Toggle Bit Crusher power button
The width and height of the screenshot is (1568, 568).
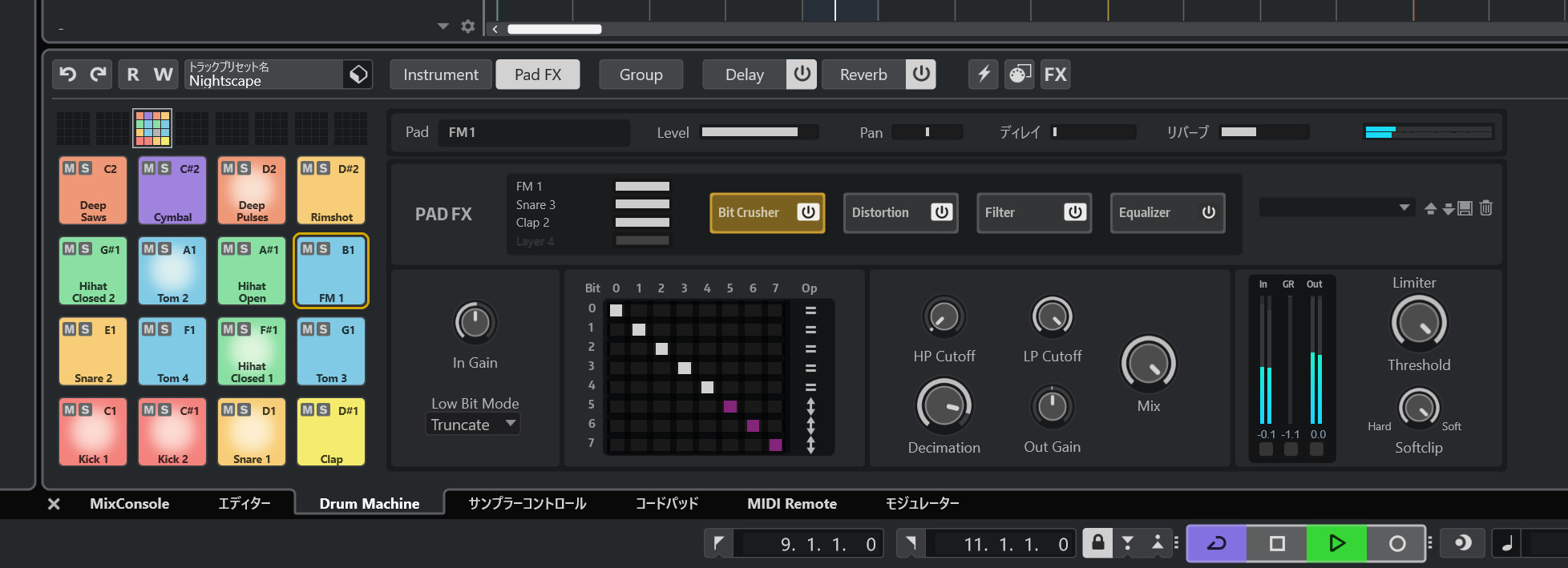808,212
